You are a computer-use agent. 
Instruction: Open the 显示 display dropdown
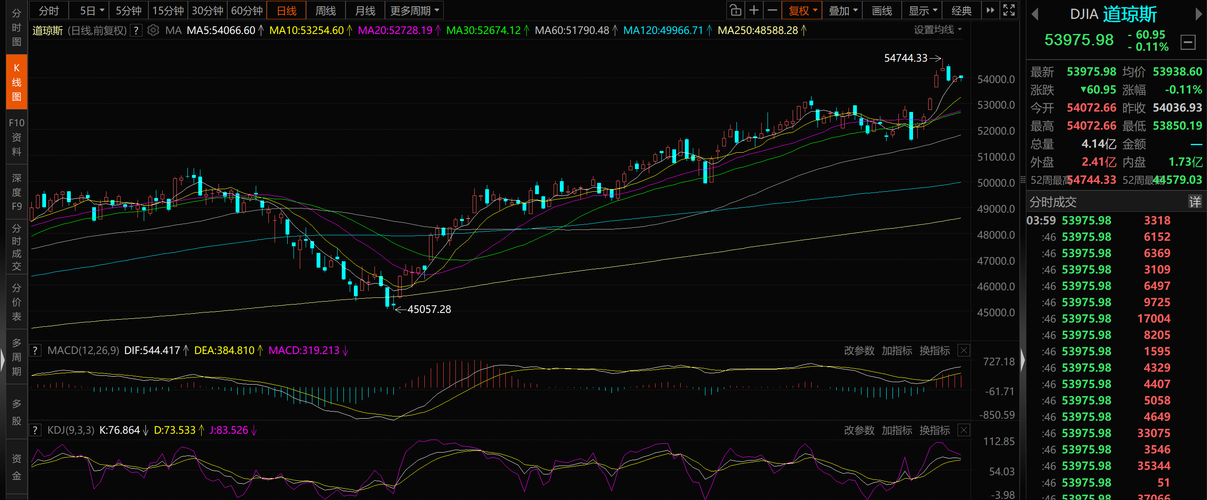[922, 10]
